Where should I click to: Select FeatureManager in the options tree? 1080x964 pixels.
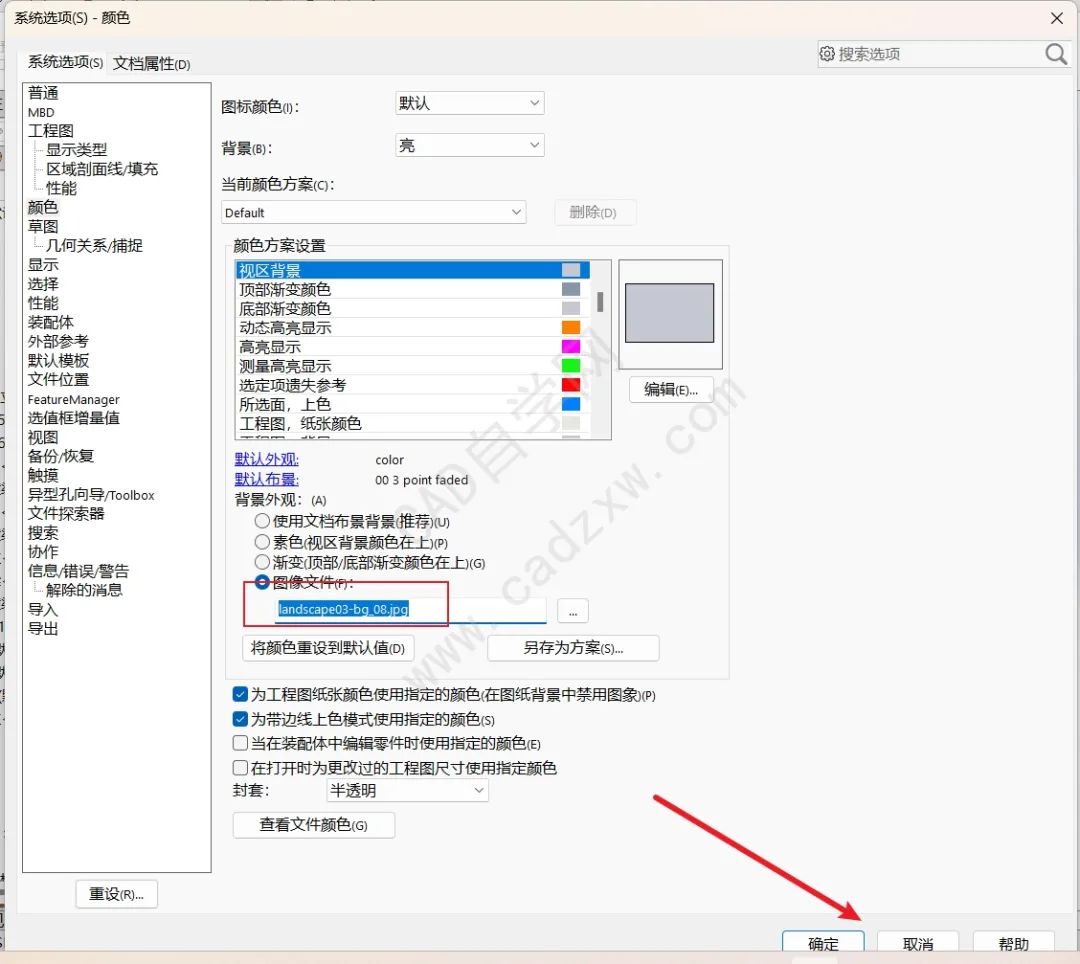74,398
